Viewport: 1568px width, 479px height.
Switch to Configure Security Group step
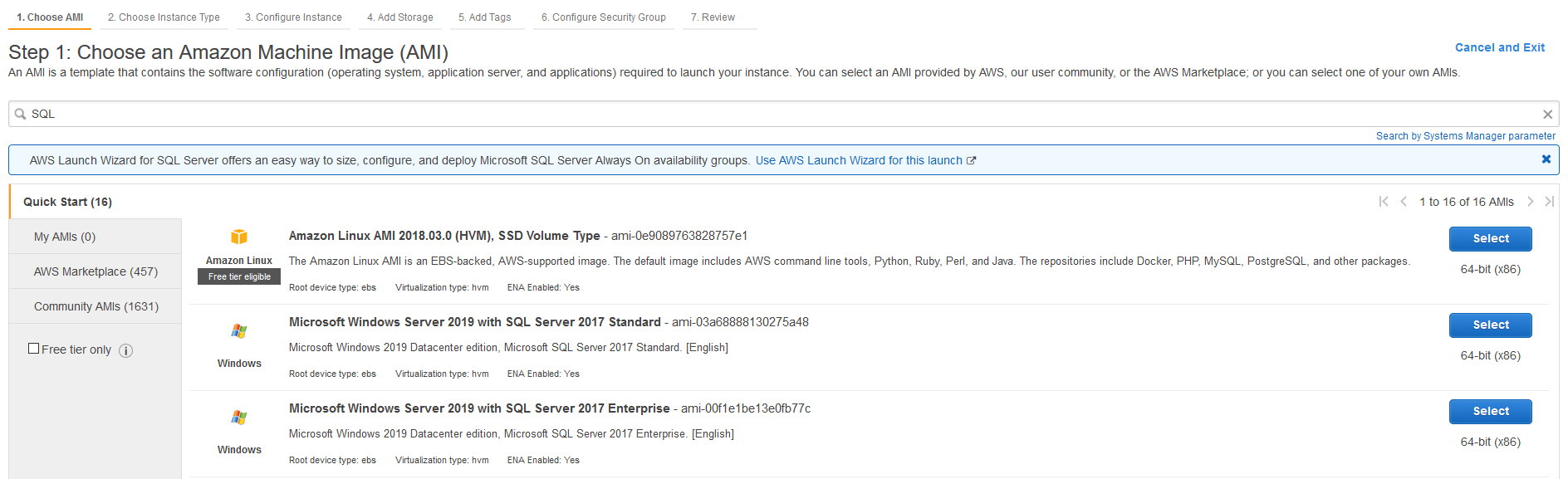(603, 17)
